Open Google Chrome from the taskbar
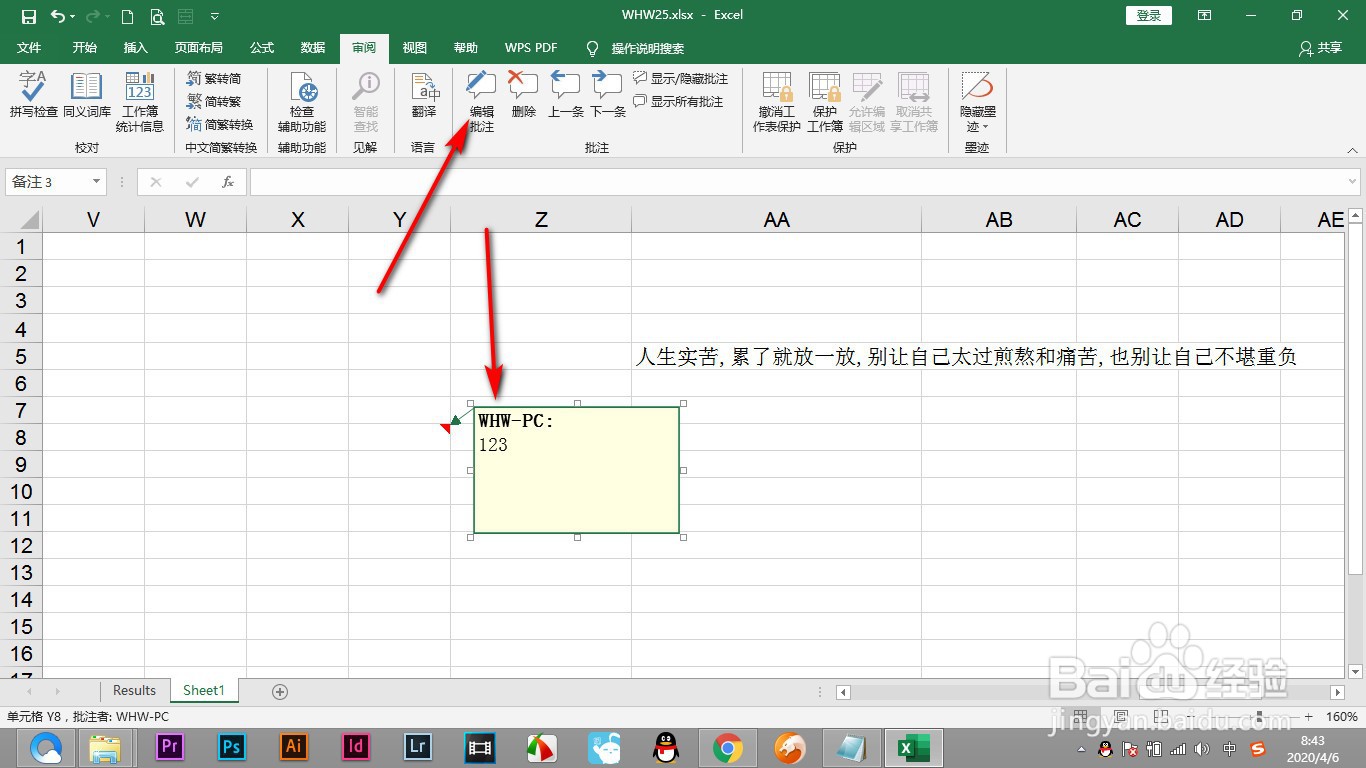This screenshot has height=768, width=1366. (x=728, y=747)
